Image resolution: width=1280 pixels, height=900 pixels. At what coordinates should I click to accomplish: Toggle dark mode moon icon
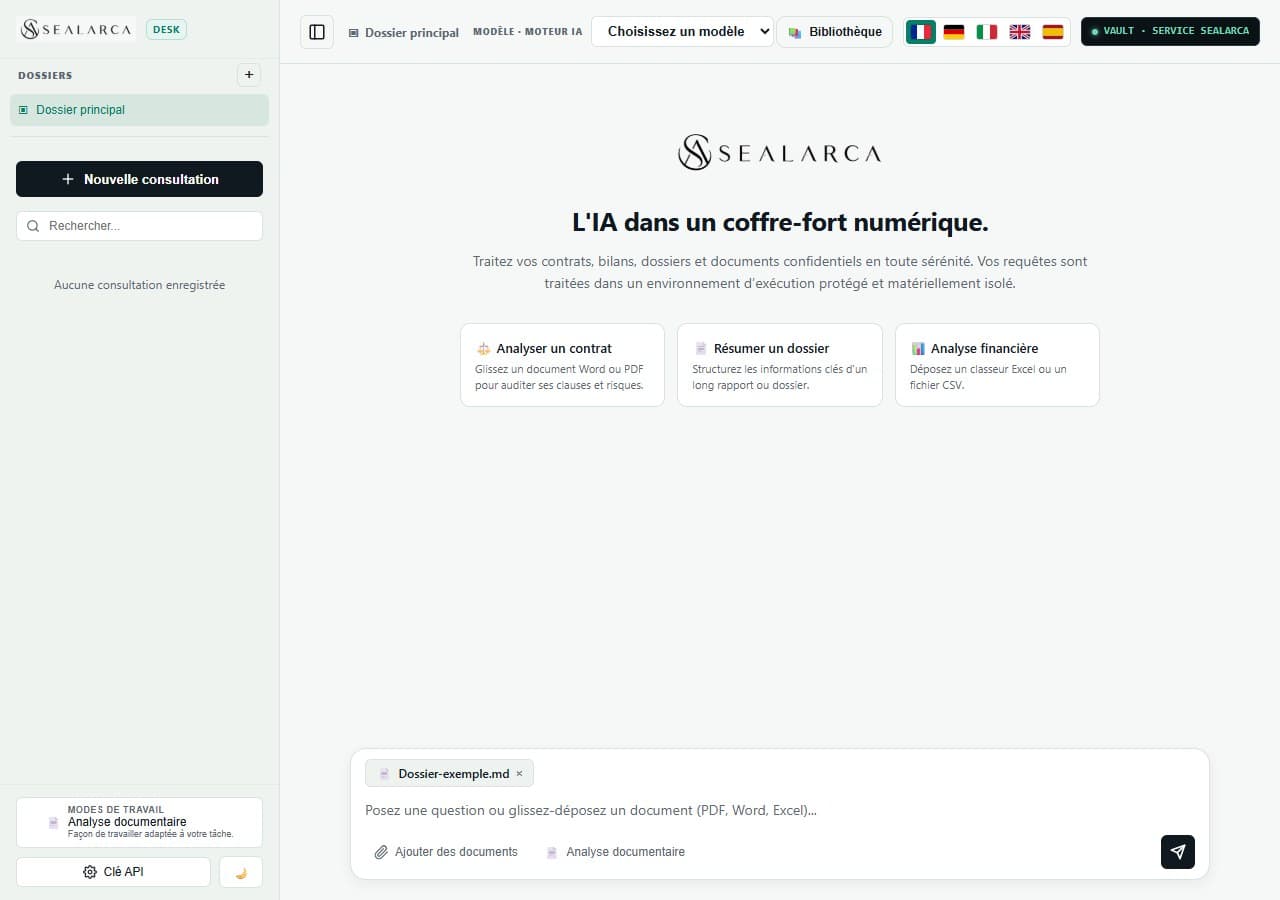pos(241,872)
